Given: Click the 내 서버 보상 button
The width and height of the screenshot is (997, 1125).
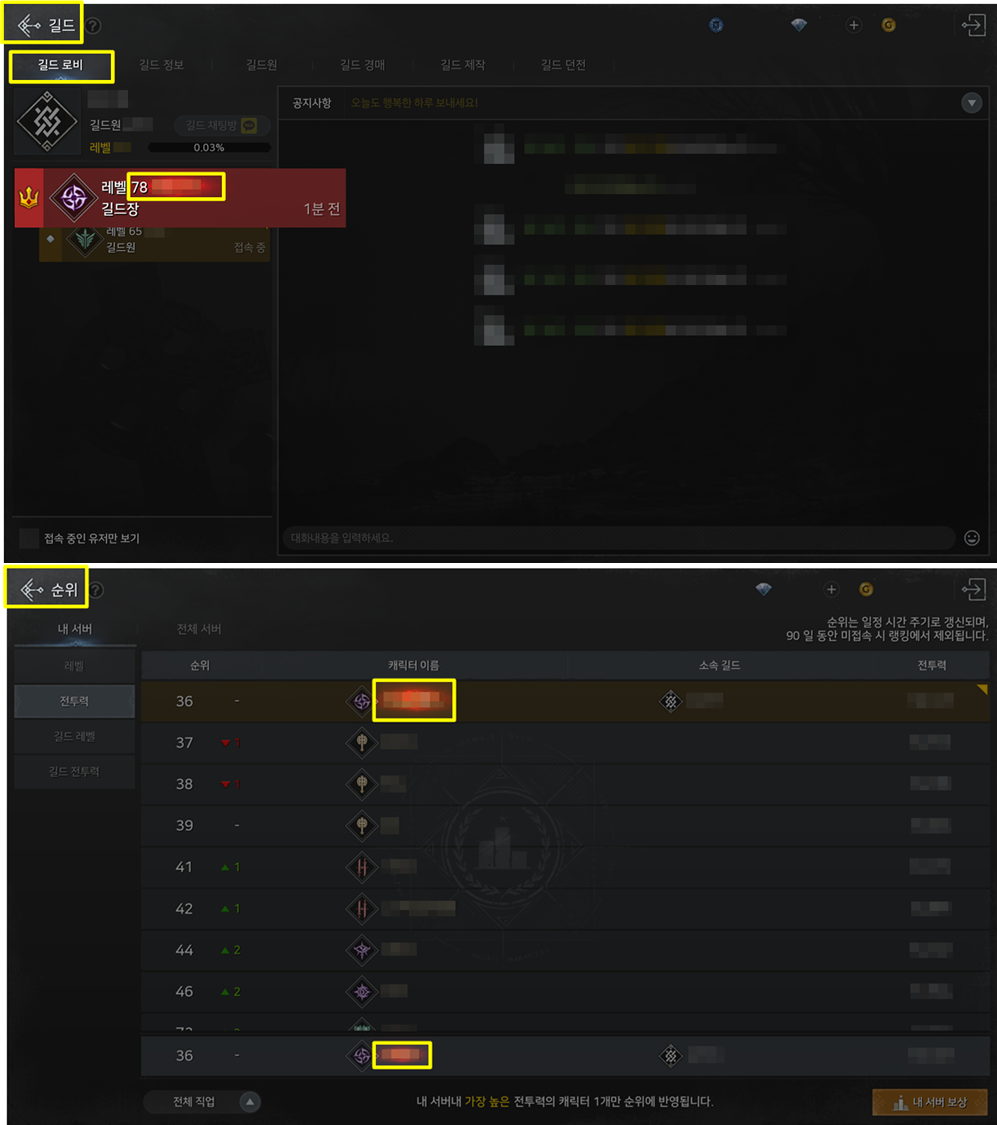Looking at the screenshot, I should point(930,1102).
